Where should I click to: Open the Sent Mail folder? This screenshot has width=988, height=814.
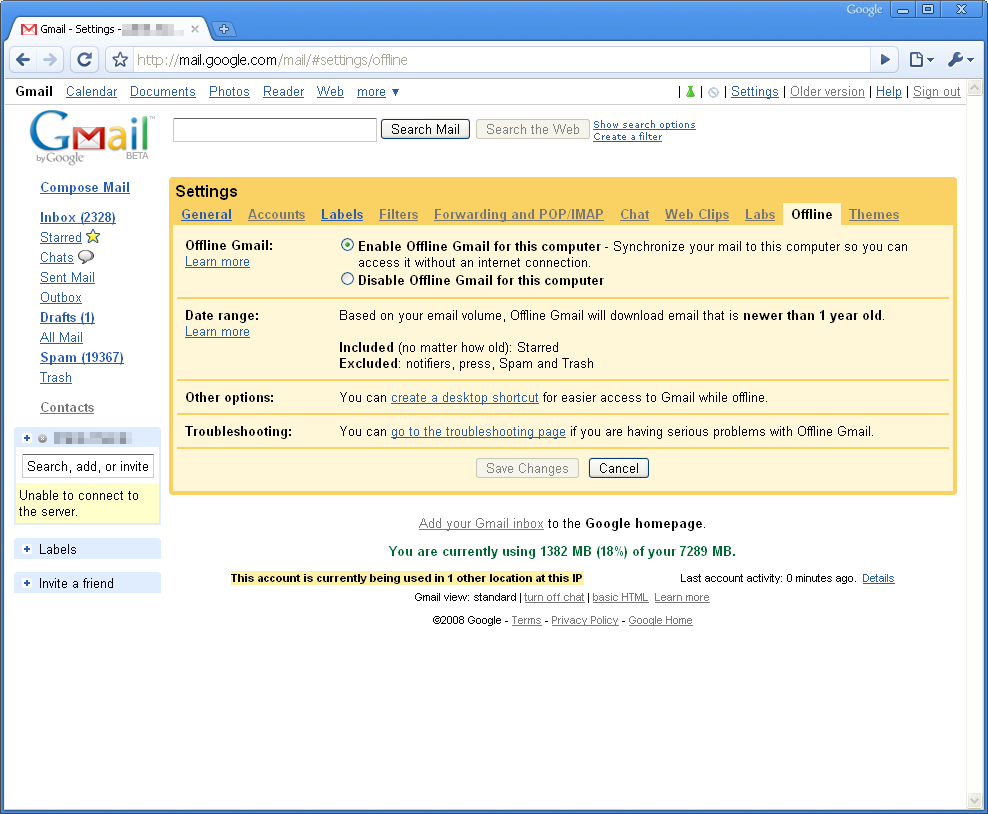(67, 277)
